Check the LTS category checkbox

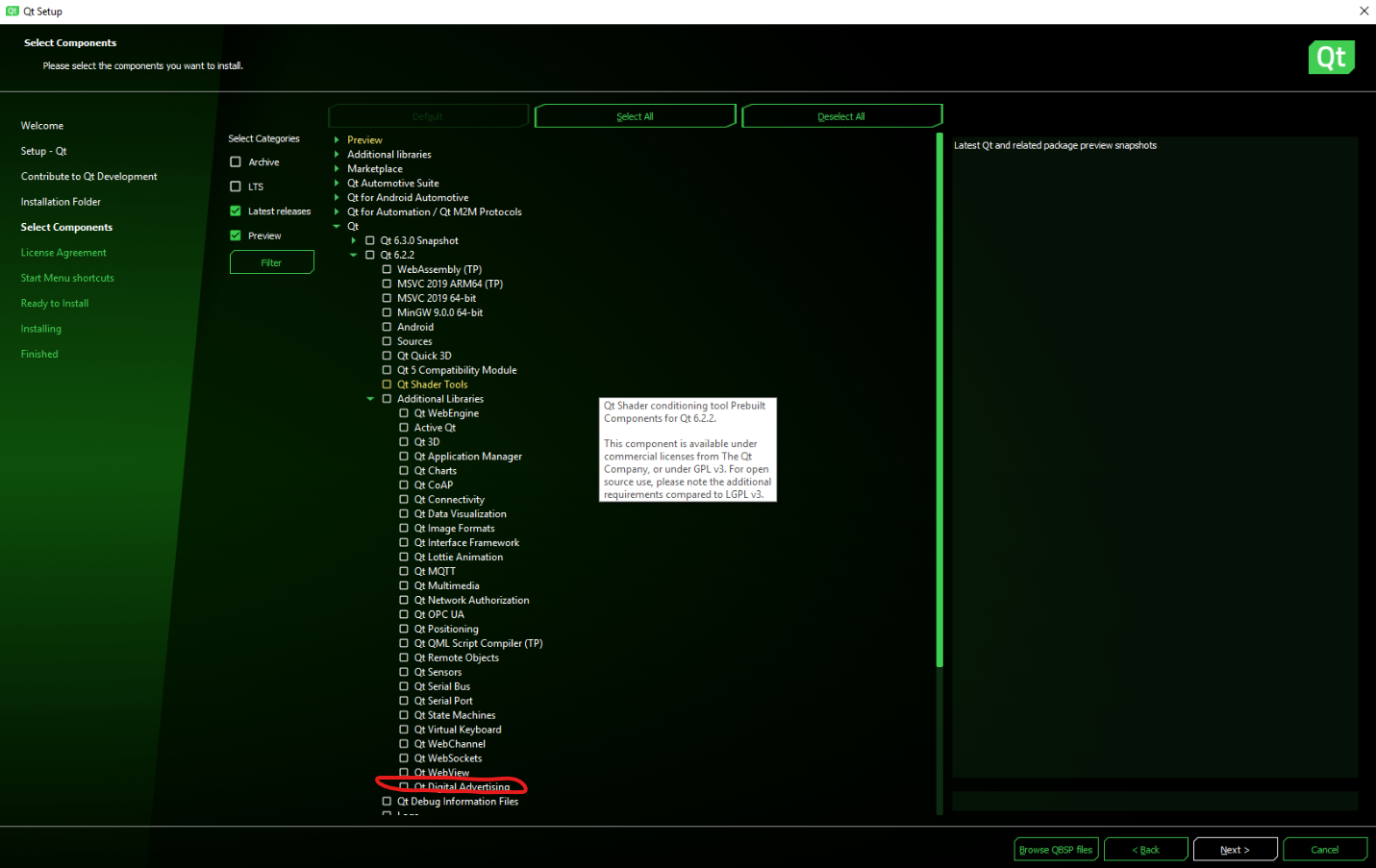[236, 186]
